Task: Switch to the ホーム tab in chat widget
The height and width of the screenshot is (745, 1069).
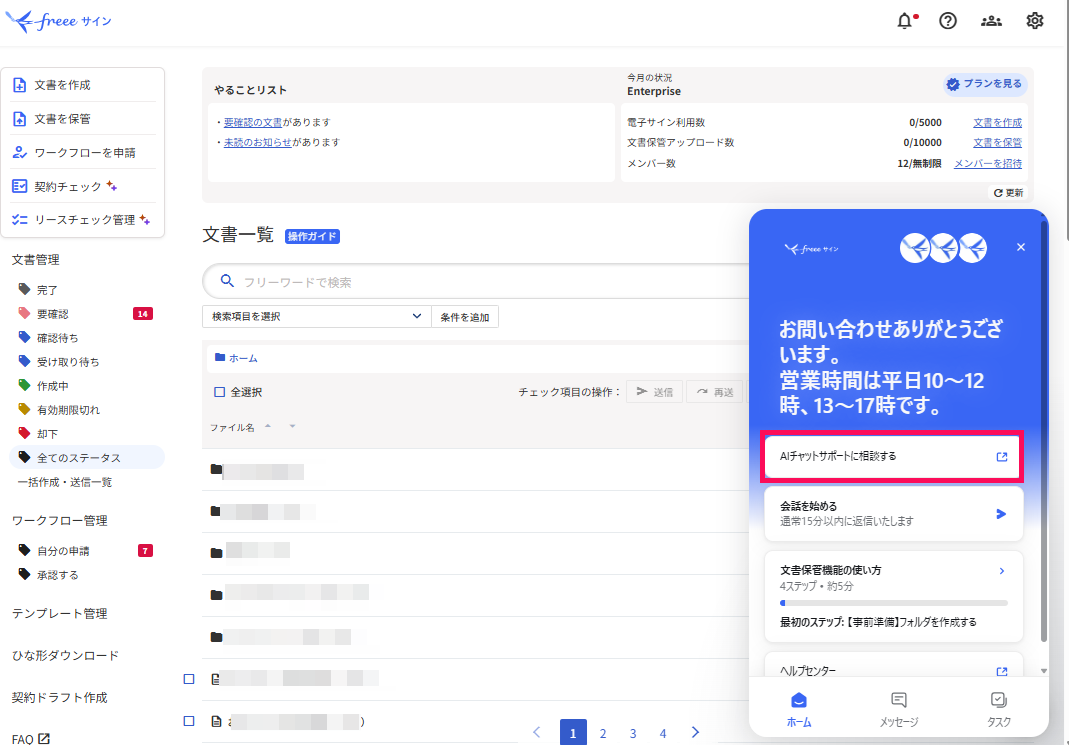Action: [x=799, y=709]
